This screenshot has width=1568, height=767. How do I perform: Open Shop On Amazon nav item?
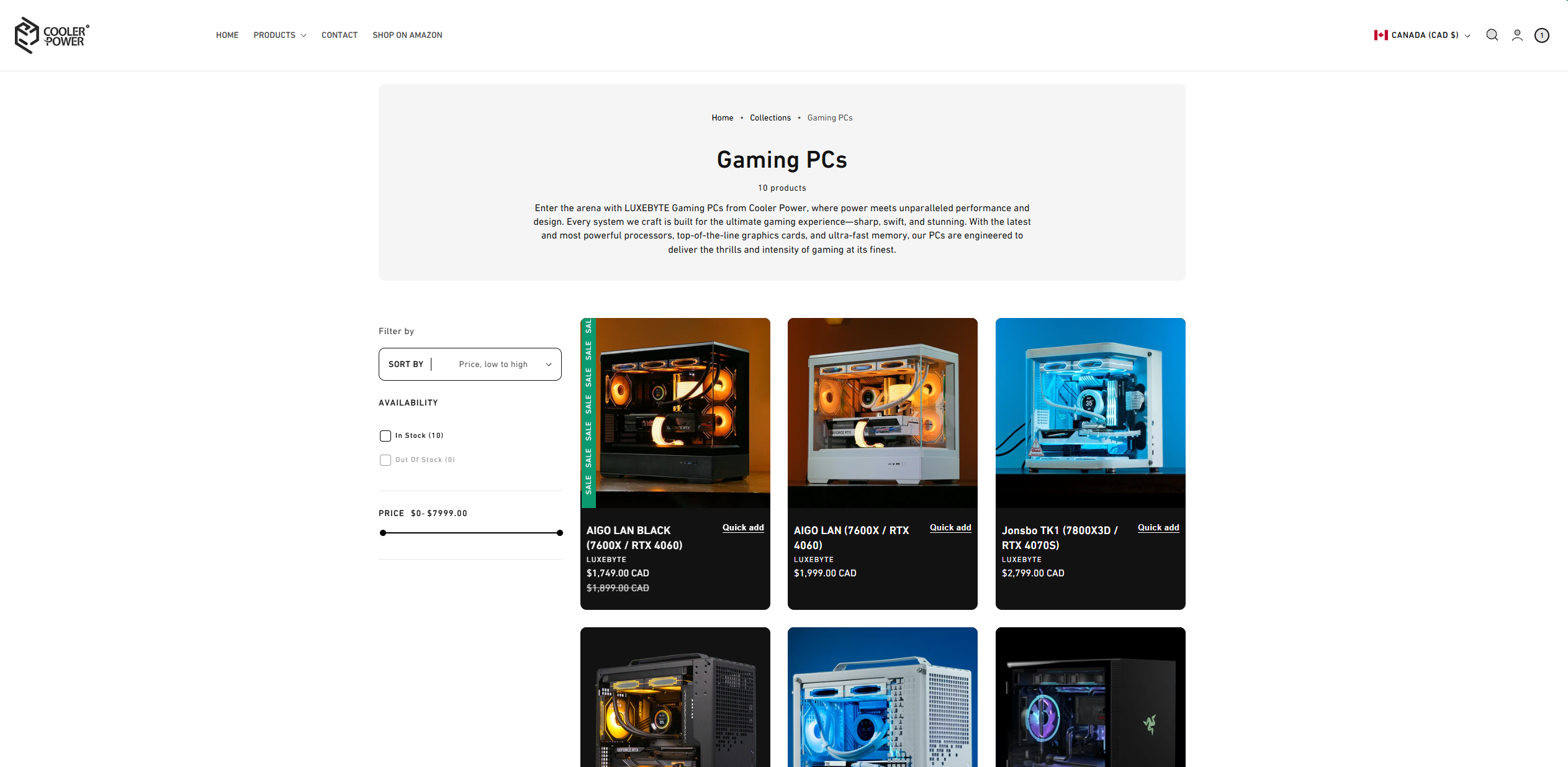coord(407,35)
